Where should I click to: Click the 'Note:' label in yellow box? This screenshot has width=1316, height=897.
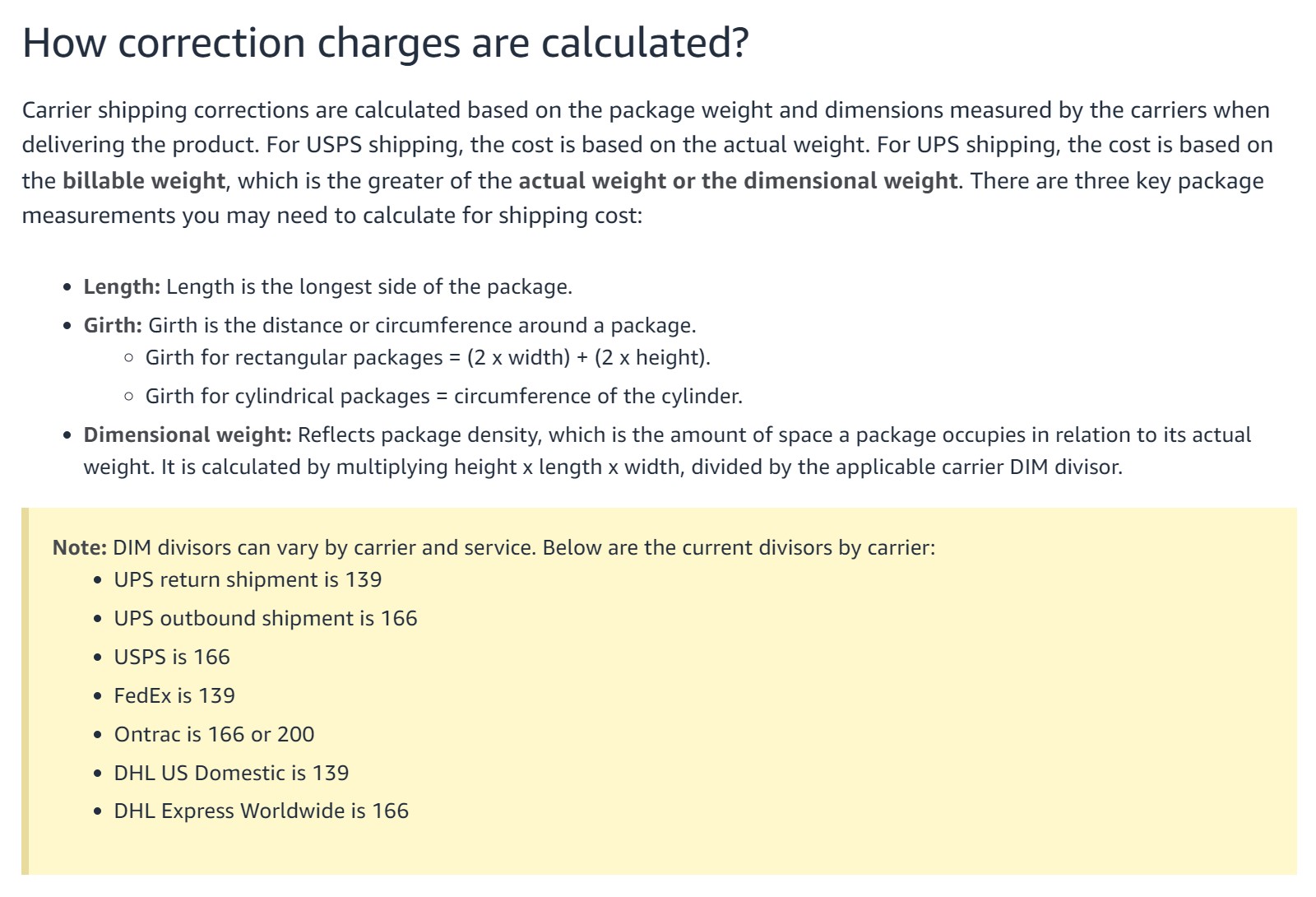(x=80, y=548)
